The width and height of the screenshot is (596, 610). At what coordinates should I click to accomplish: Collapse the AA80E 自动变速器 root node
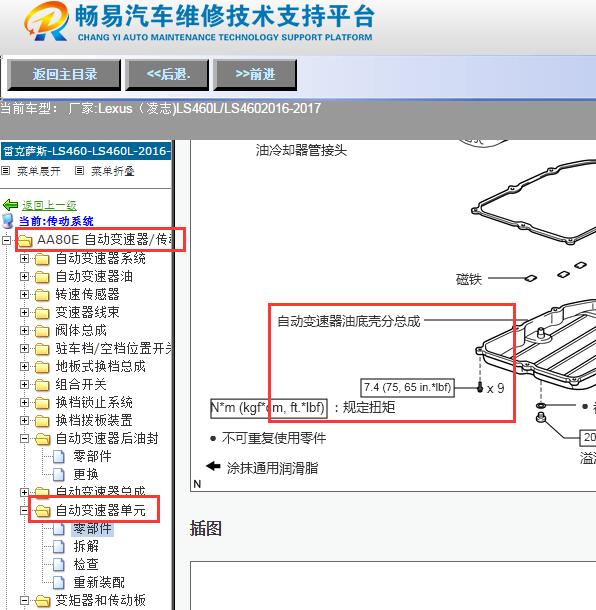click(x=6, y=240)
